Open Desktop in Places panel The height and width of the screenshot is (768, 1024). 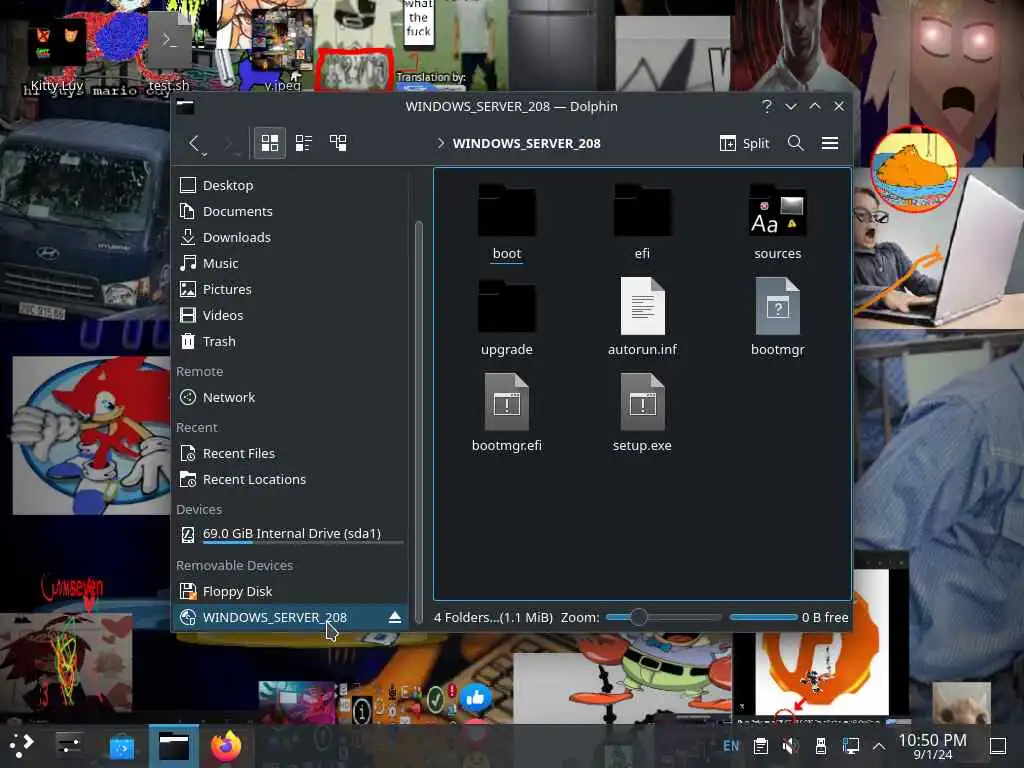pos(291,185)
